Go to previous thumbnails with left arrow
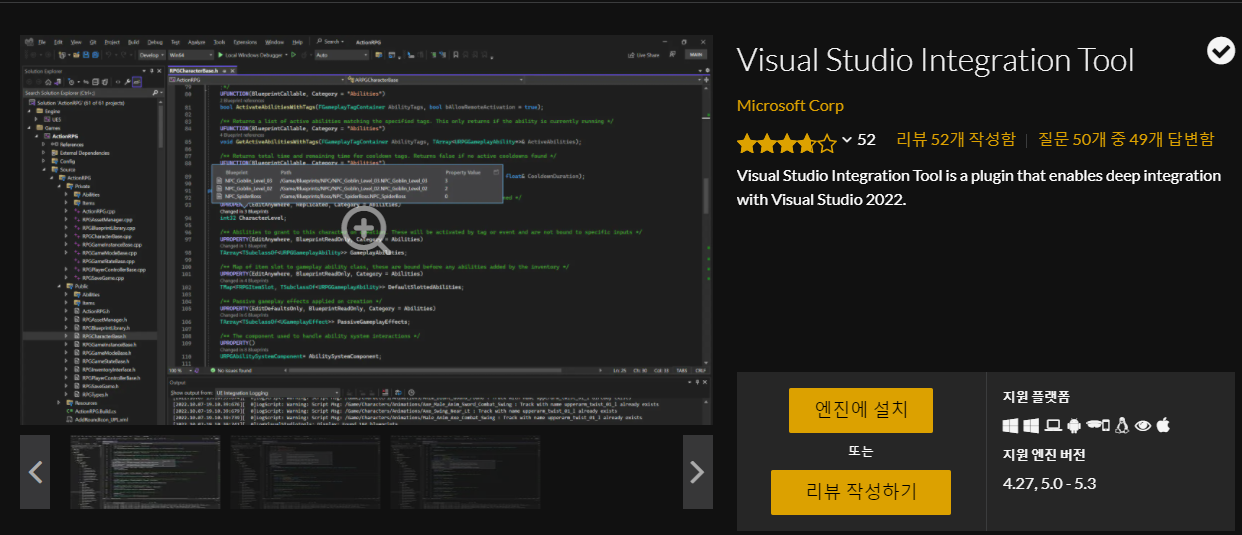The image size is (1242, 535). (36, 471)
